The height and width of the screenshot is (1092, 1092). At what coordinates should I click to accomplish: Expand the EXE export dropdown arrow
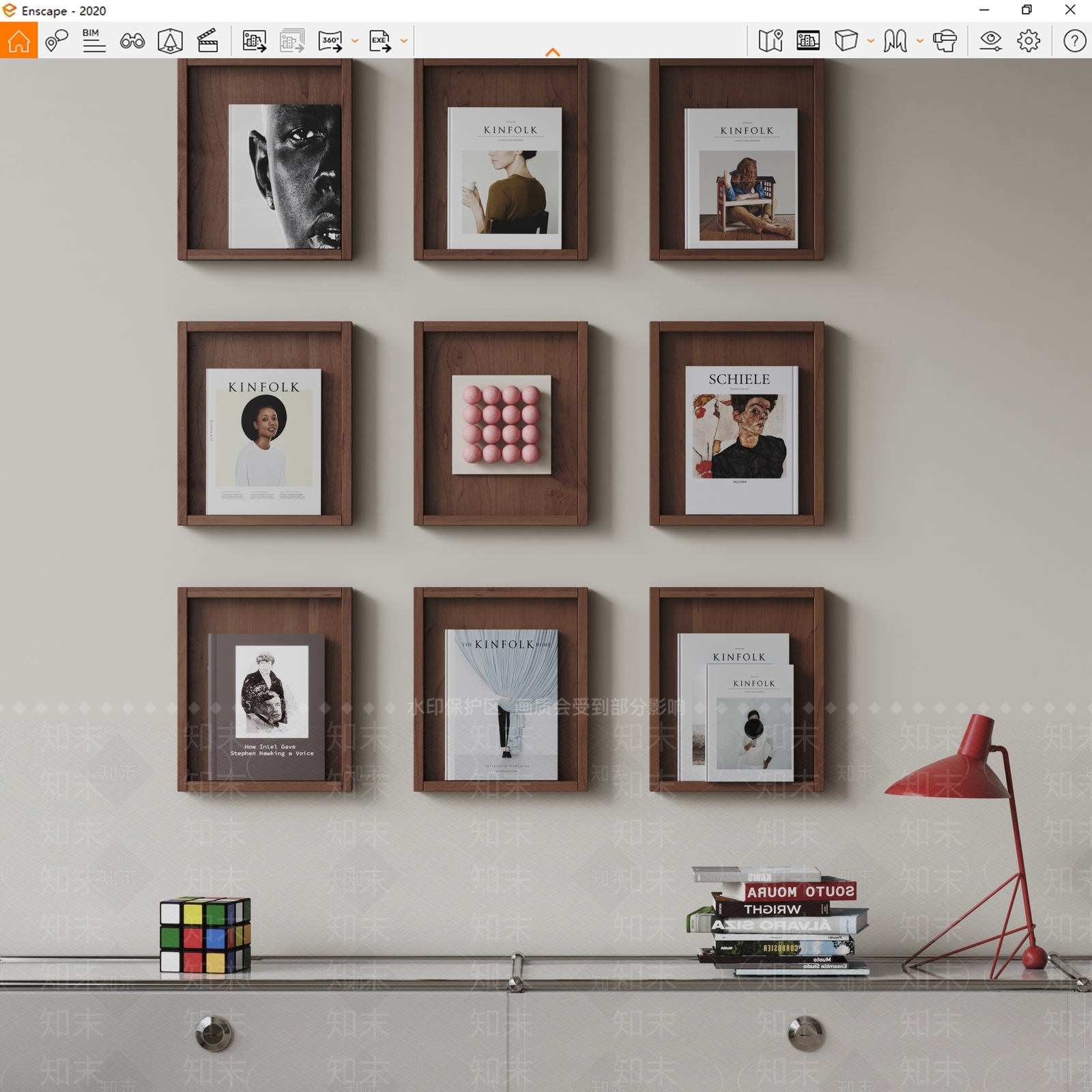click(404, 41)
